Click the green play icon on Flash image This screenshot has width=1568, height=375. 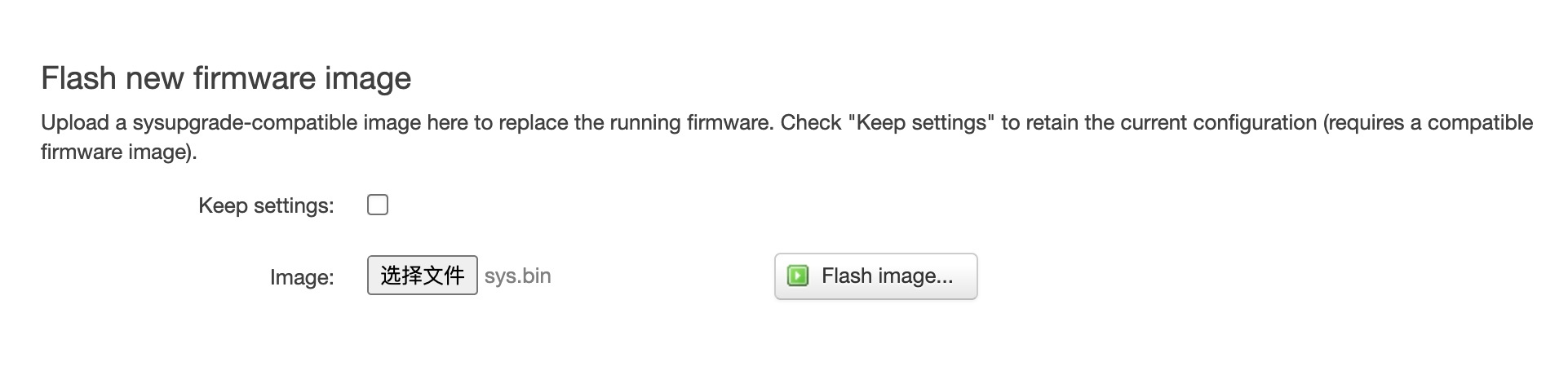[797, 276]
